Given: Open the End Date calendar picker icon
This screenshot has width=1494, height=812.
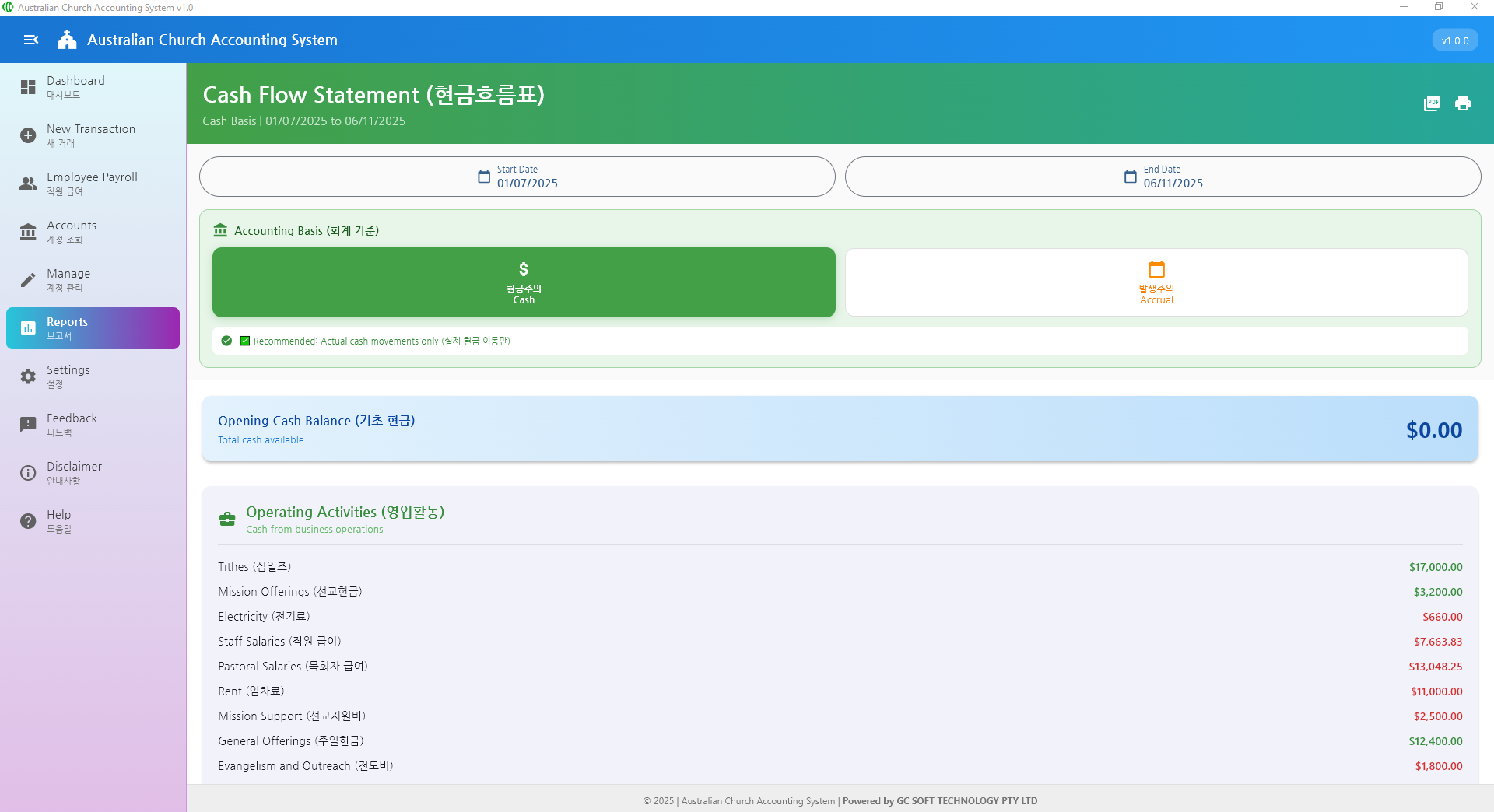Looking at the screenshot, I should pyautogui.click(x=1131, y=177).
